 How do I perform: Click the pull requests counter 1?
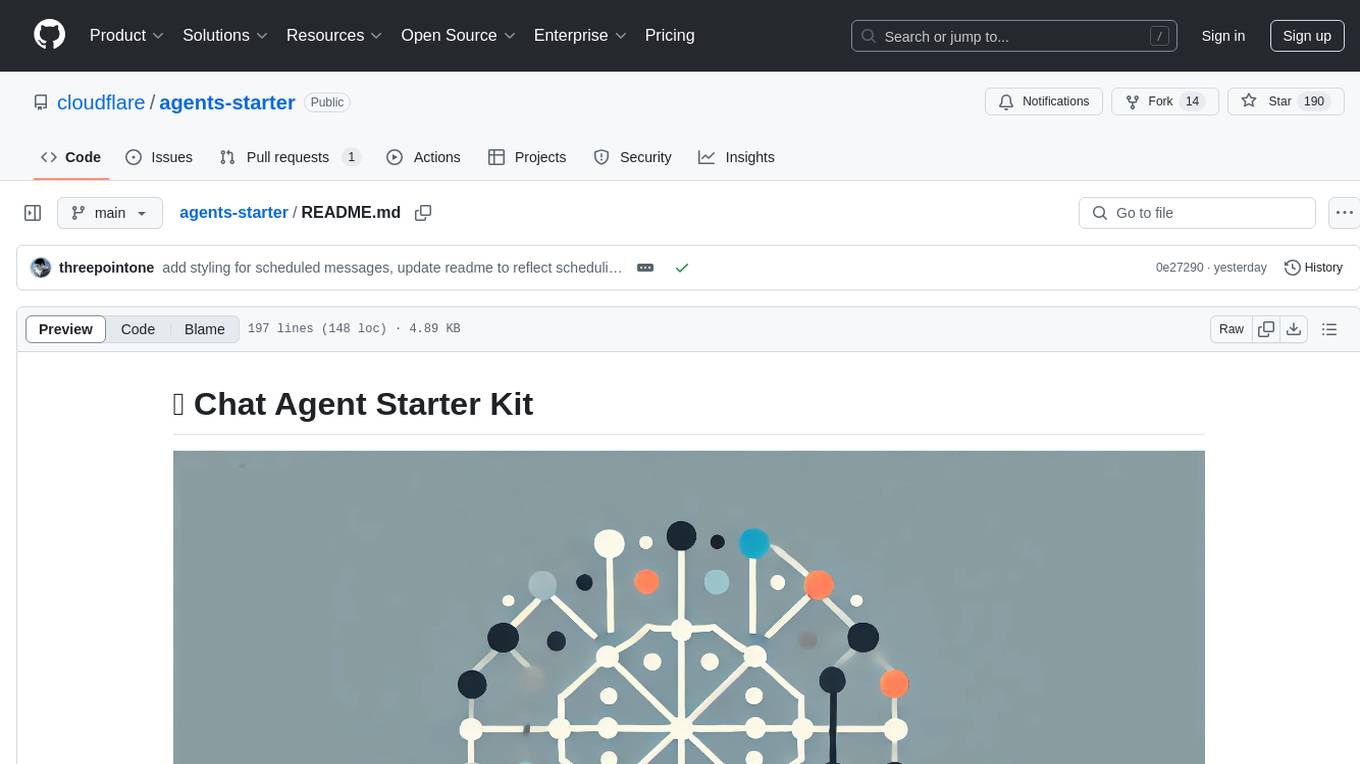pyautogui.click(x=351, y=157)
